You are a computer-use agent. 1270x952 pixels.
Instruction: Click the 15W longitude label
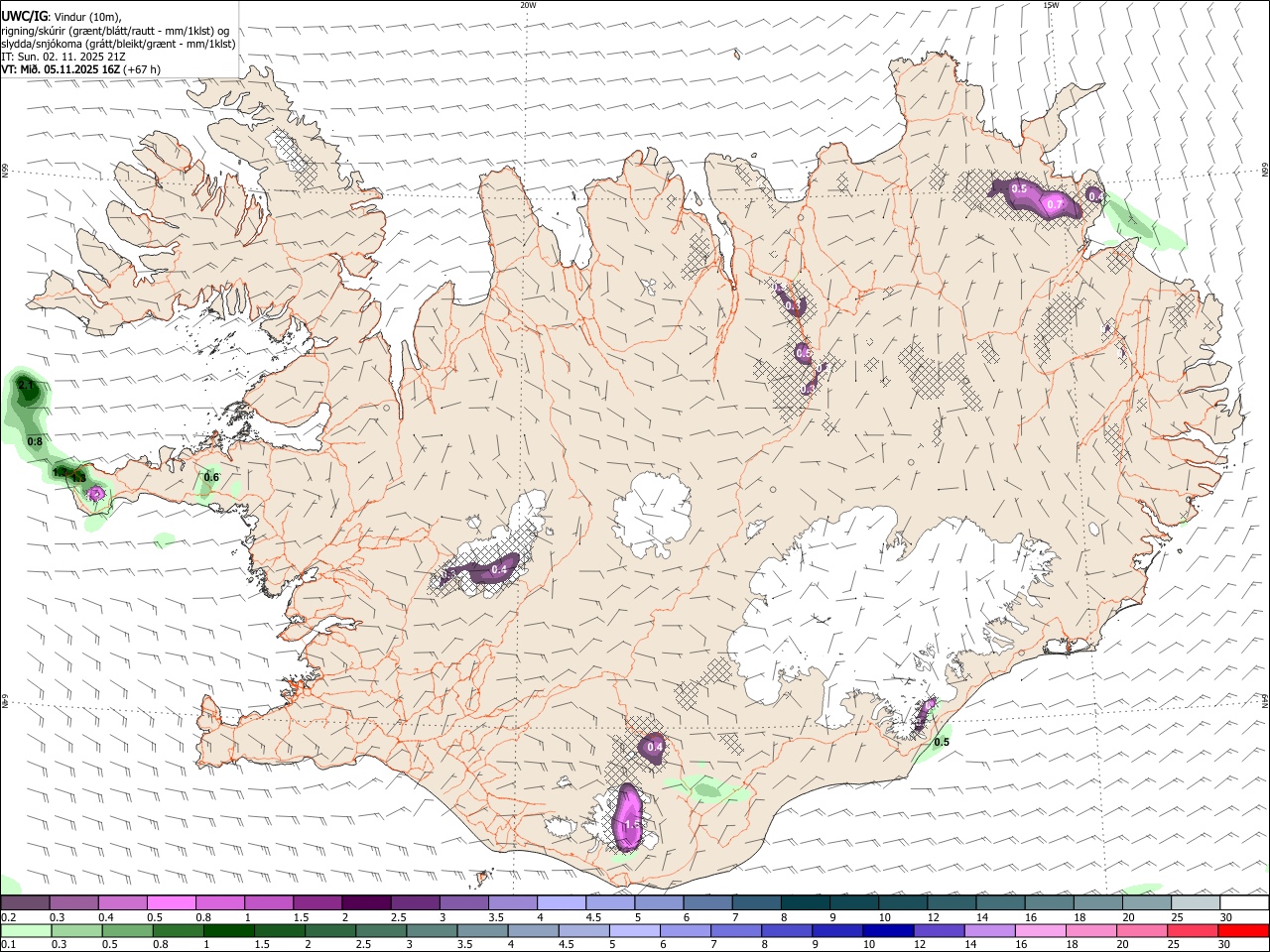(1051, 5)
